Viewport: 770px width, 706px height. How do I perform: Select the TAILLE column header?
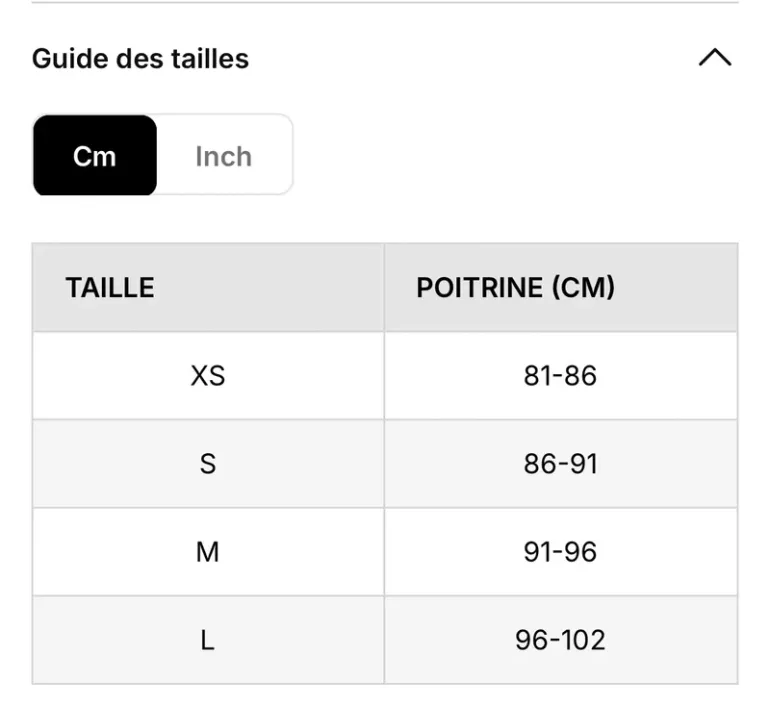[208, 288]
